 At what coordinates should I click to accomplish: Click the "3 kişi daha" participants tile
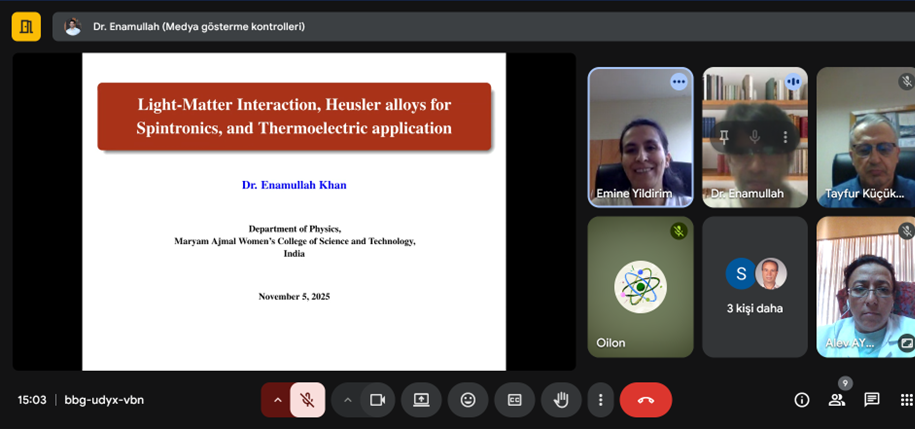[x=754, y=287]
